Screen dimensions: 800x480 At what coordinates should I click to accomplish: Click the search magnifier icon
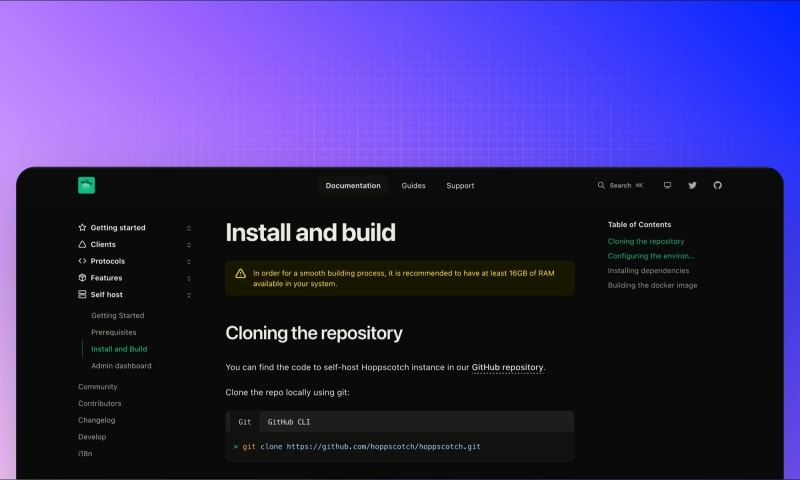coord(601,185)
